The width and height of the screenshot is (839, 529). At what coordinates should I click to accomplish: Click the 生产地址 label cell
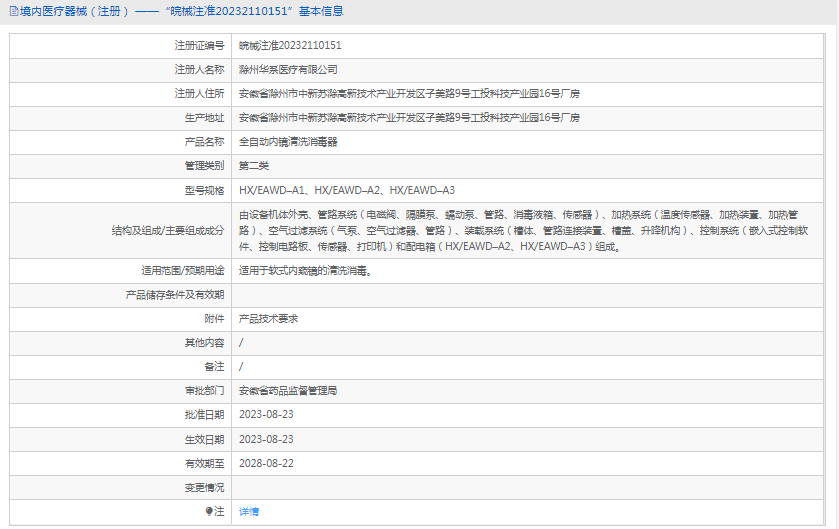[x=120, y=118]
